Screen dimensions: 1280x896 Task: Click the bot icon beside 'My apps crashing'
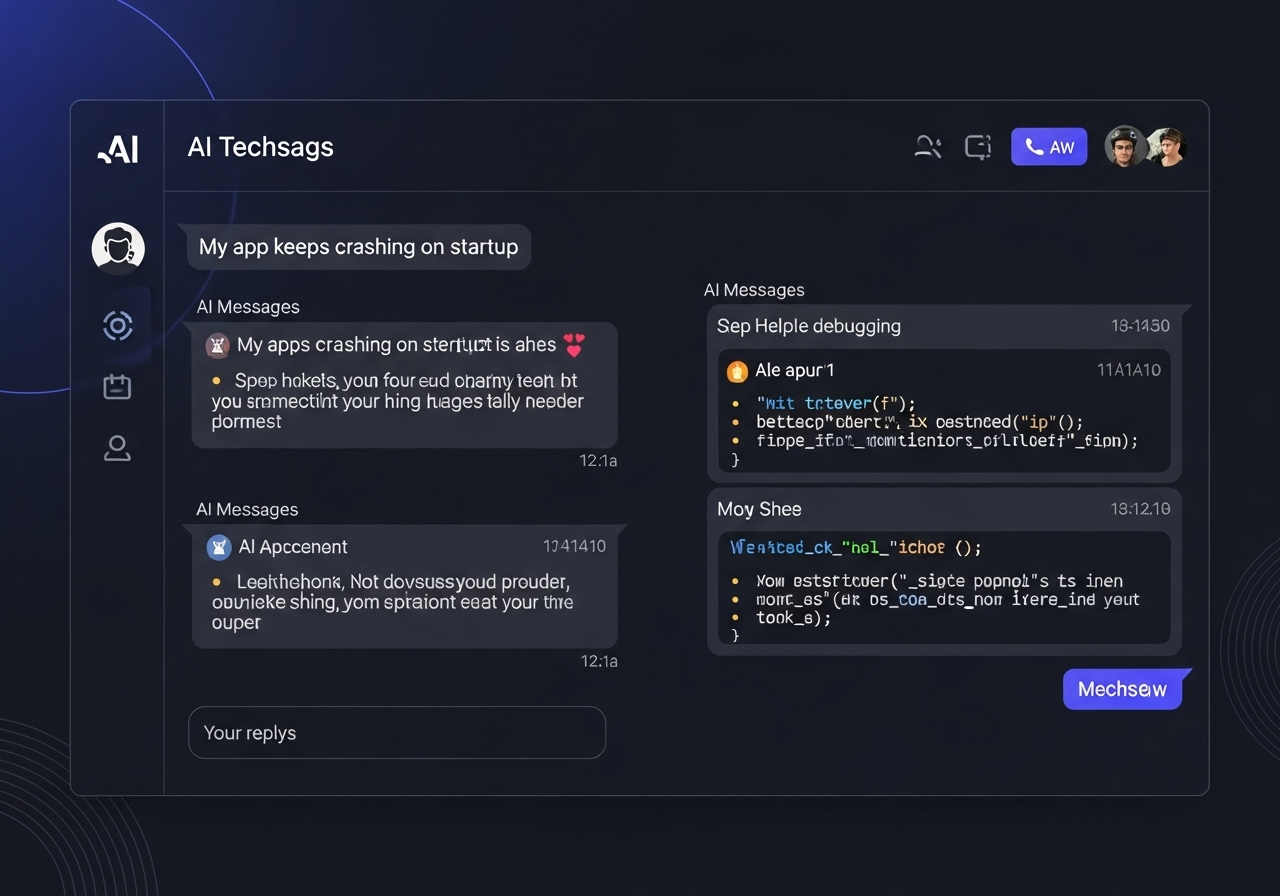tap(217, 345)
